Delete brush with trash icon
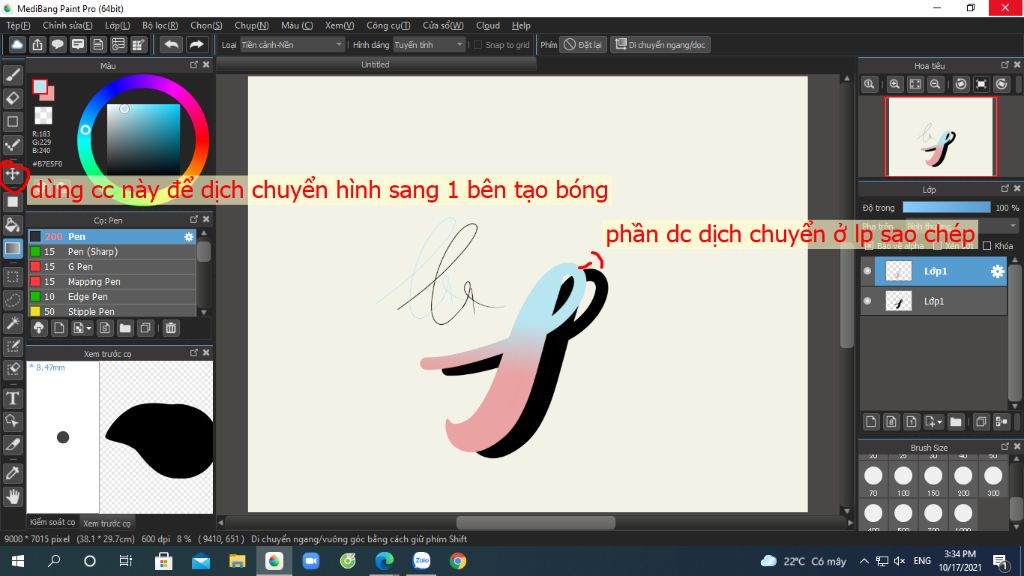 click(x=170, y=328)
